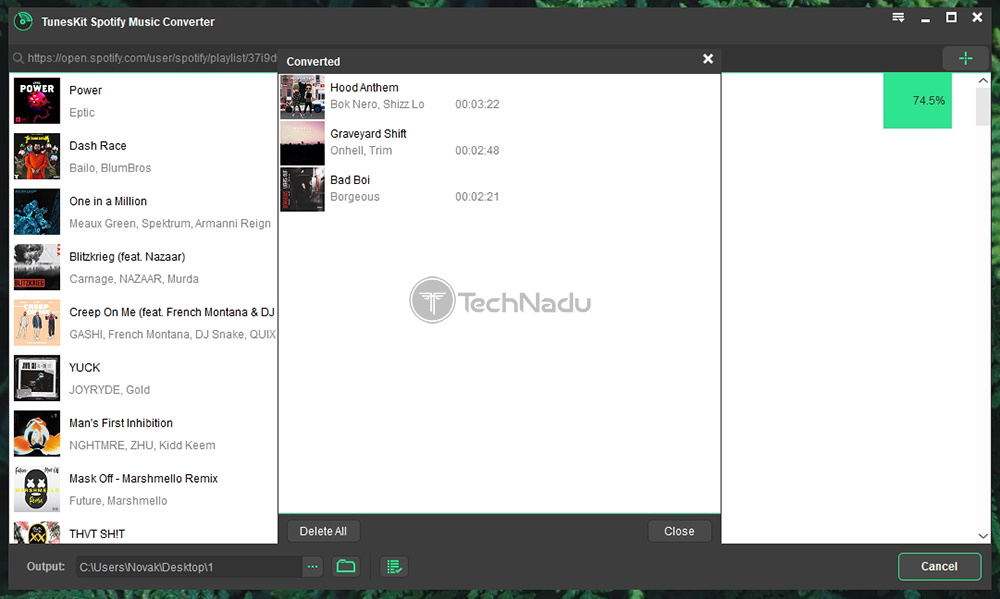Click the Graveyard Shift album cover
This screenshot has width=1000, height=599.
pyautogui.click(x=302, y=144)
